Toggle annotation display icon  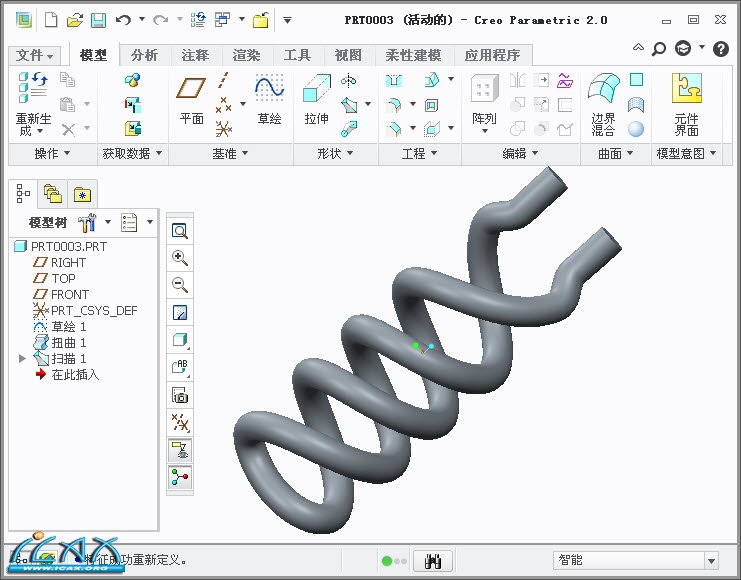(180, 450)
